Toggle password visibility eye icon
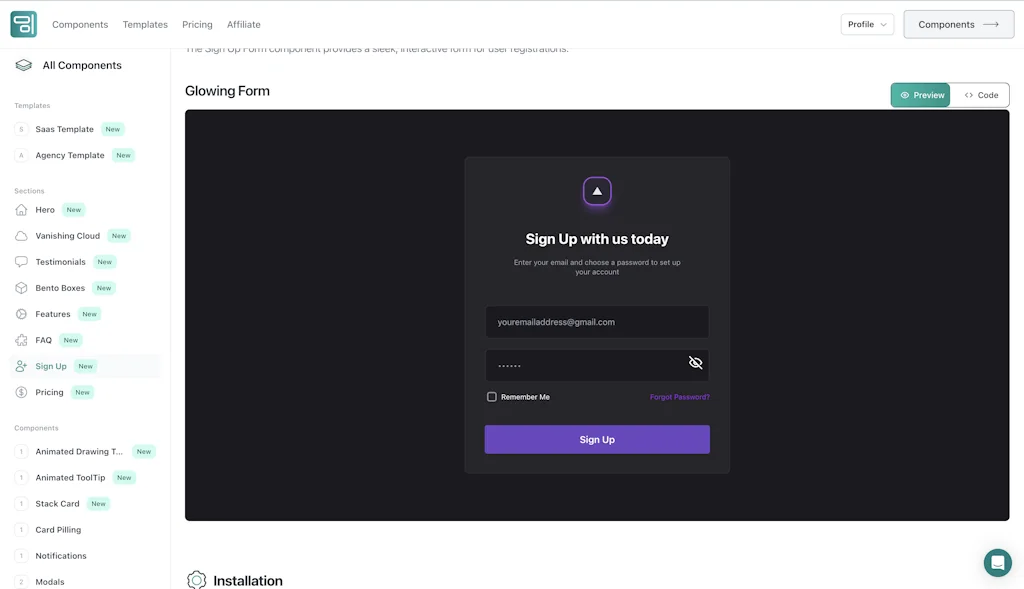The width and height of the screenshot is (1024, 589). coord(696,363)
